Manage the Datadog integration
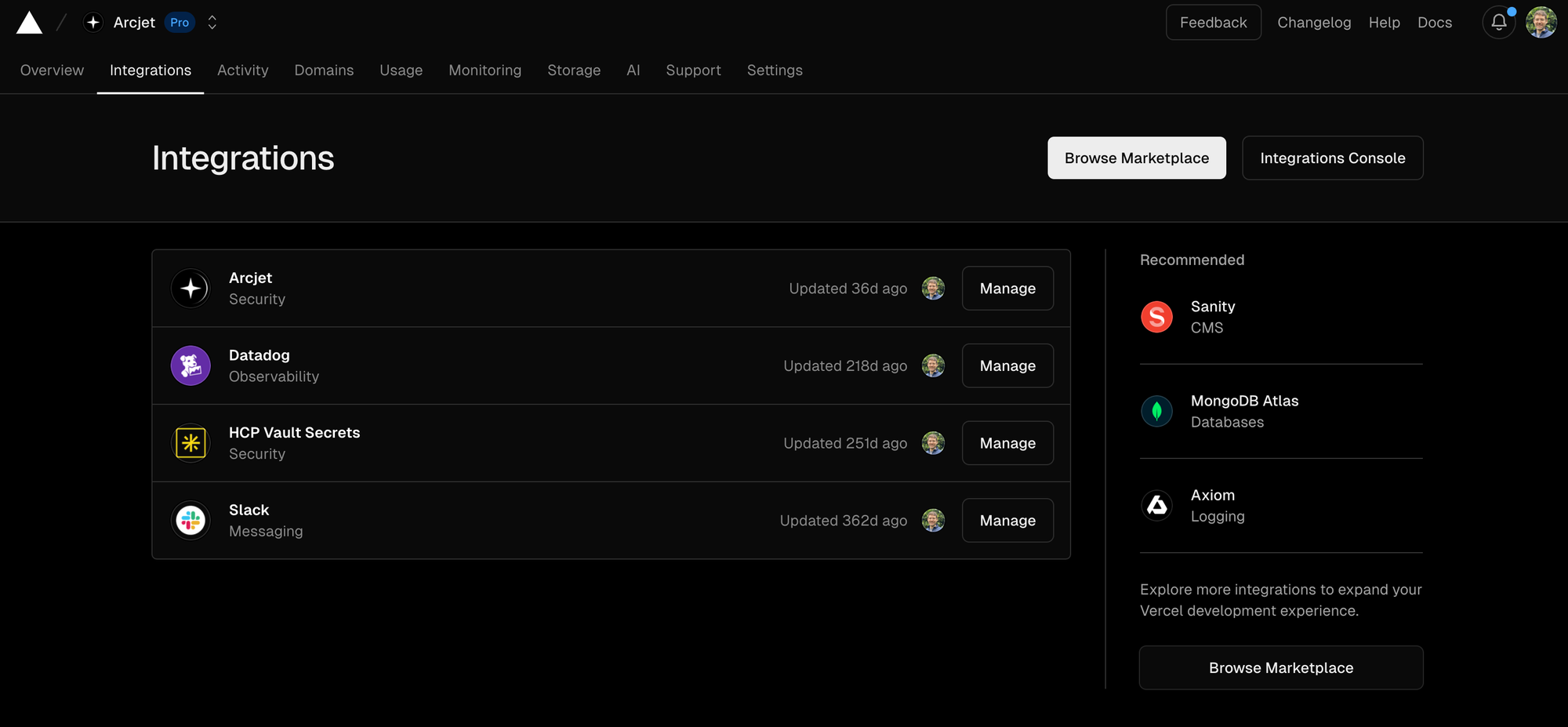Image resolution: width=1568 pixels, height=727 pixels. pyautogui.click(x=1007, y=366)
